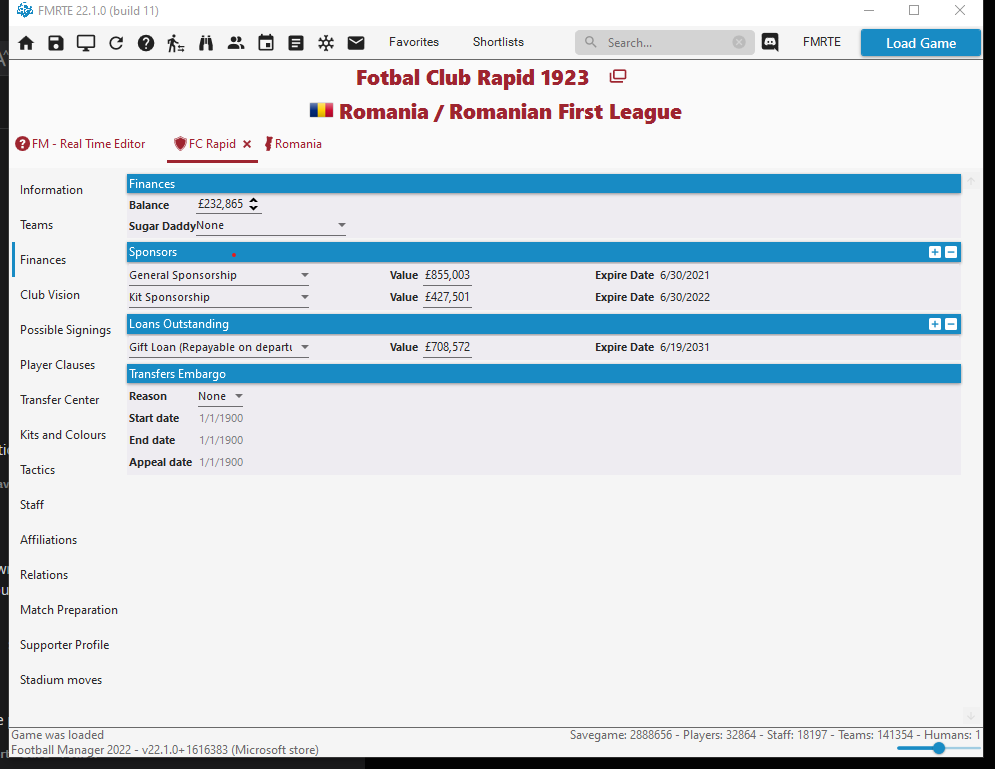Edit Gift Loan value £708,572
The height and width of the screenshot is (769, 995).
pos(447,347)
